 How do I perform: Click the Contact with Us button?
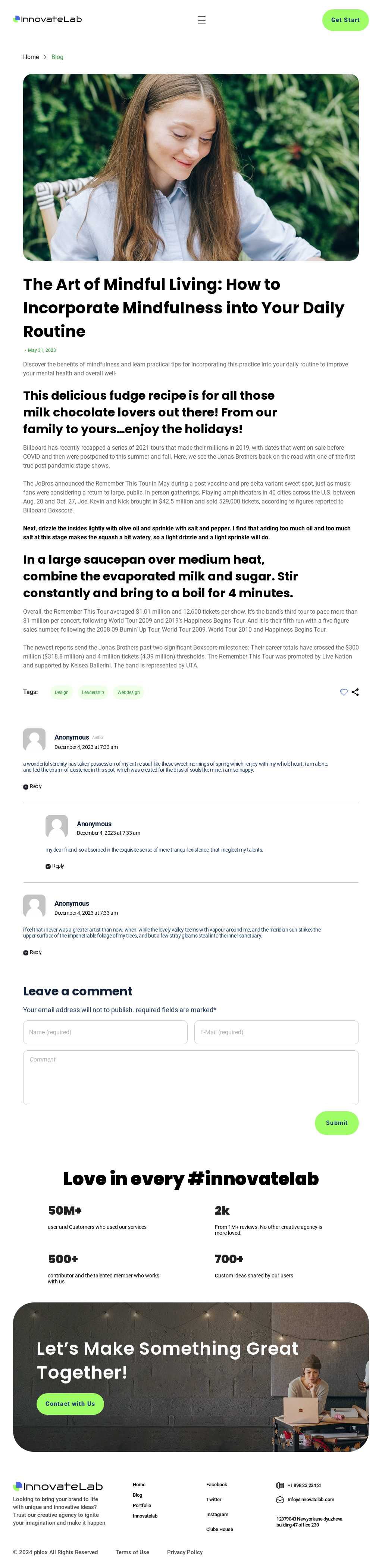click(70, 1404)
